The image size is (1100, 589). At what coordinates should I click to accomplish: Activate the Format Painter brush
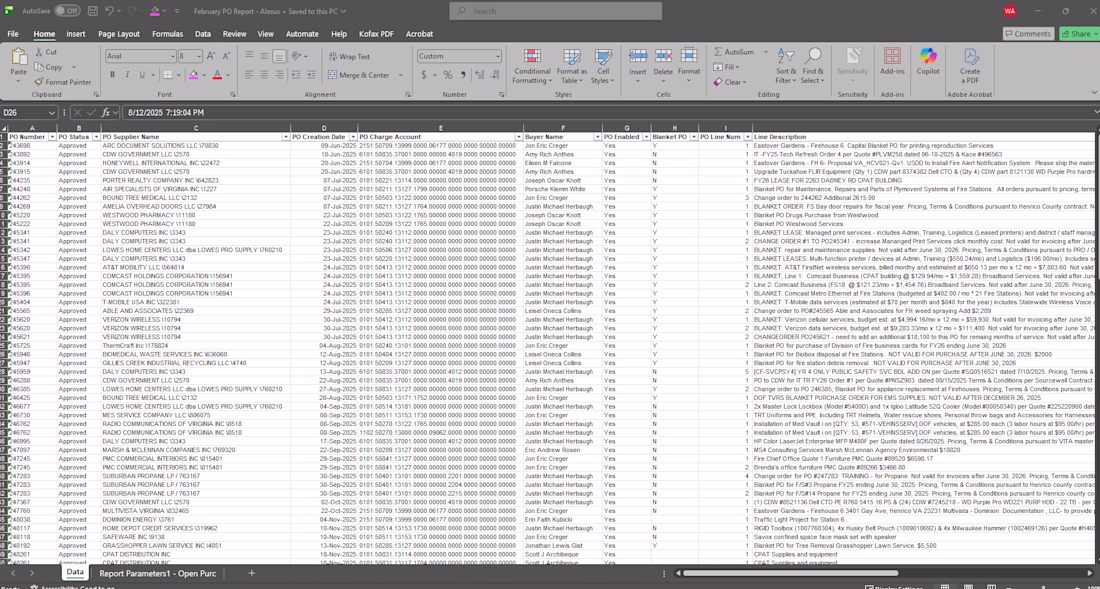pos(39,82)
